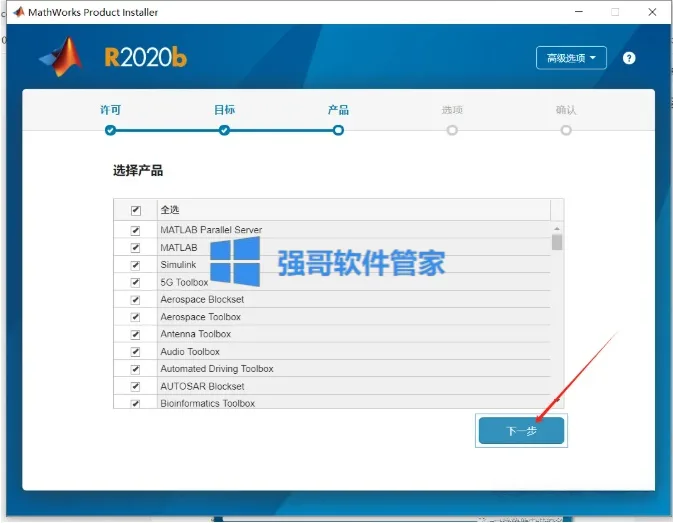Toggle the Aerospace Blockset checkbox
The width and height of the screenshot is (673, 523).
pos(135,299)
